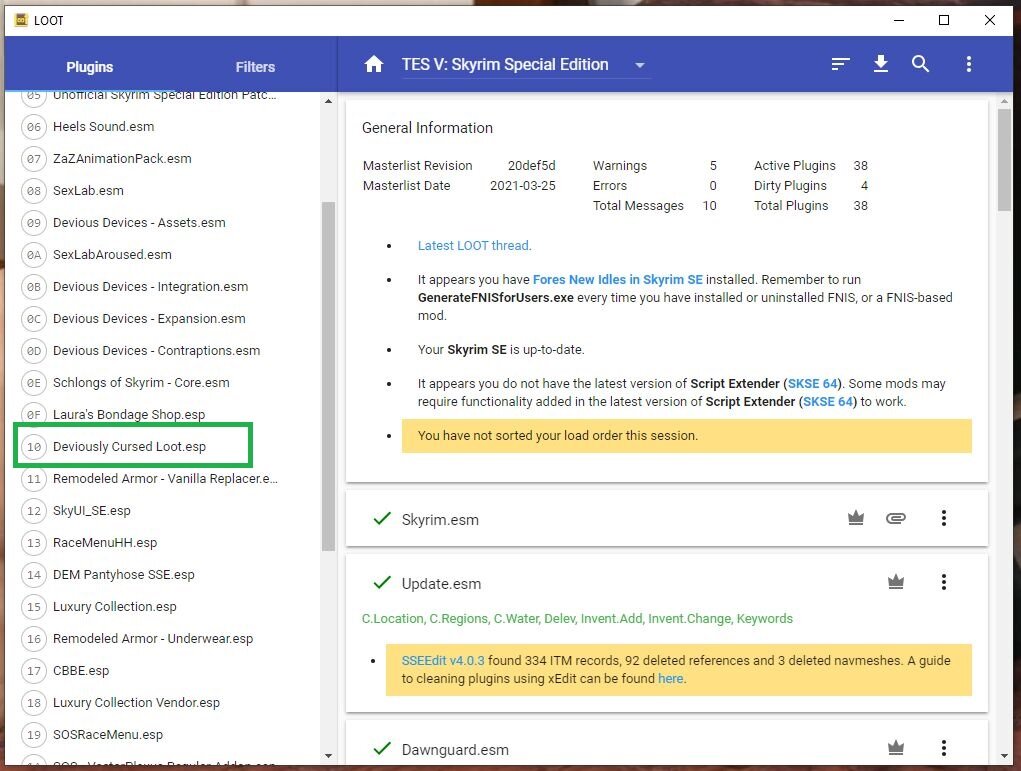Click the home icon in the header
This screenshot has width=1021, height=771.
[x=374, y=64]
